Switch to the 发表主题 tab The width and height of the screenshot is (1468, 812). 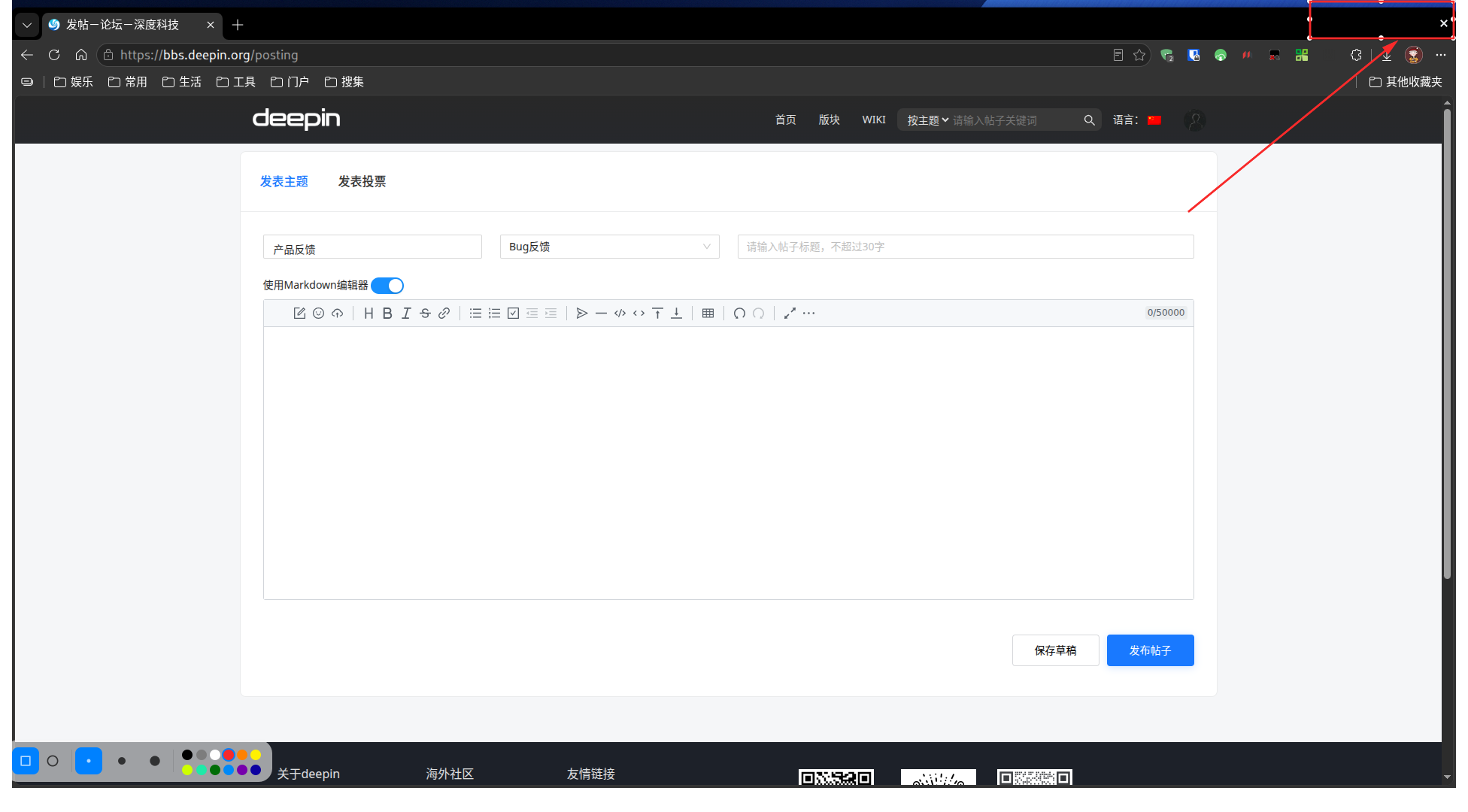point(284,181)
